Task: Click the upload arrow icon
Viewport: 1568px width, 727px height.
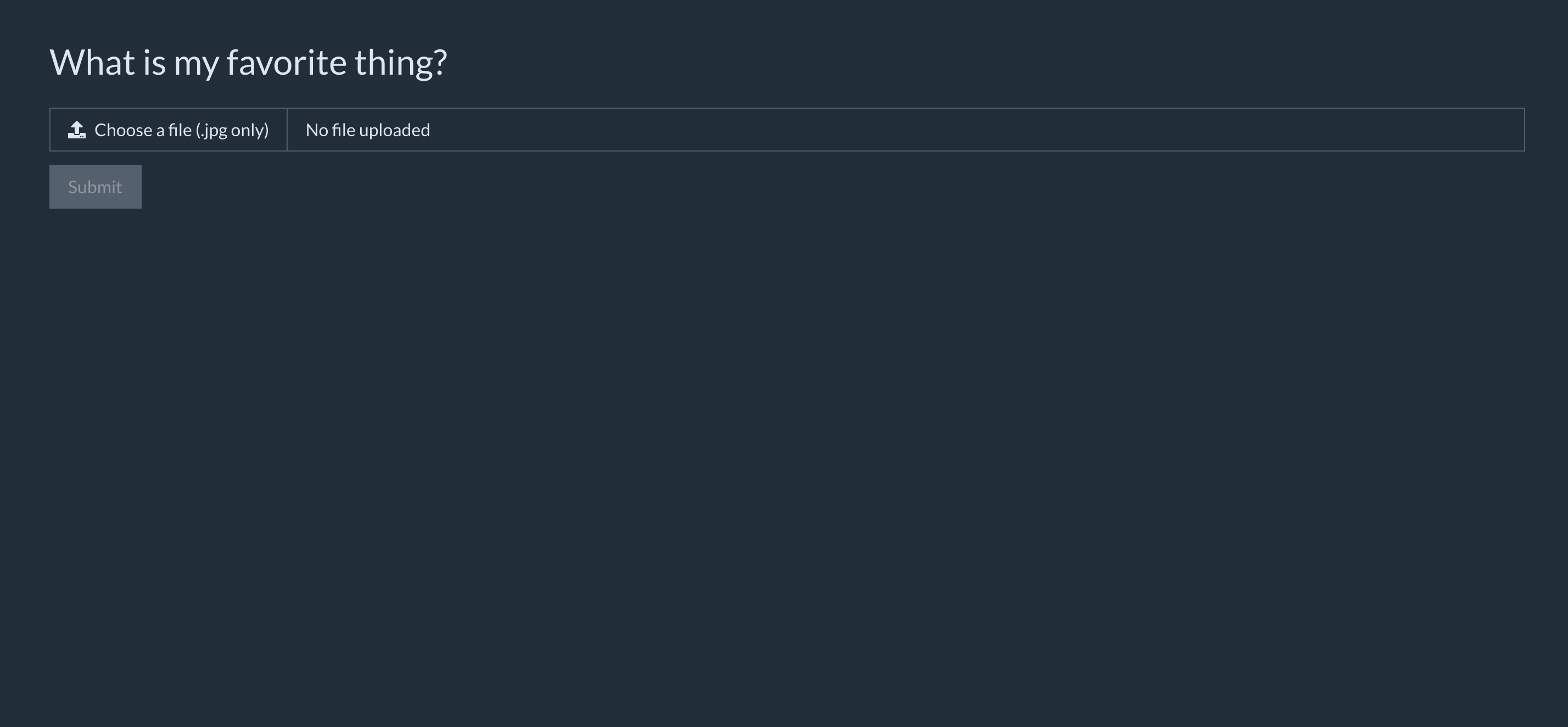Action: click(77, 130)
